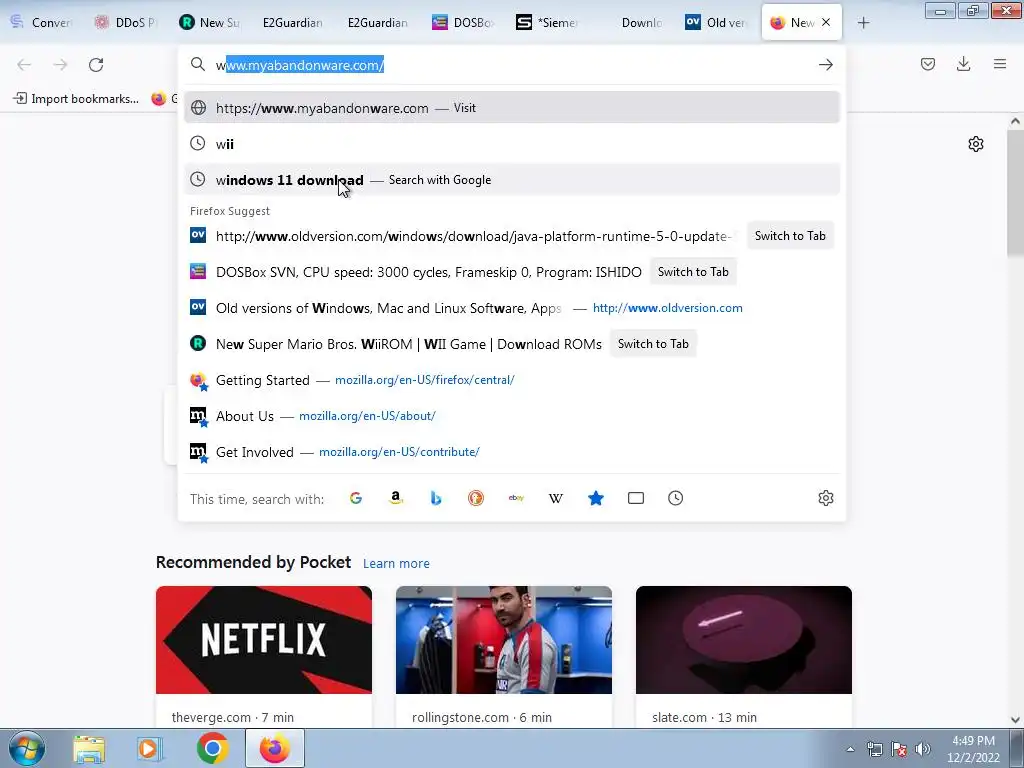Search open Tabs using rectangle icon
The height and width of the screenshot is (768, 1024).
[x=636, y=498]
